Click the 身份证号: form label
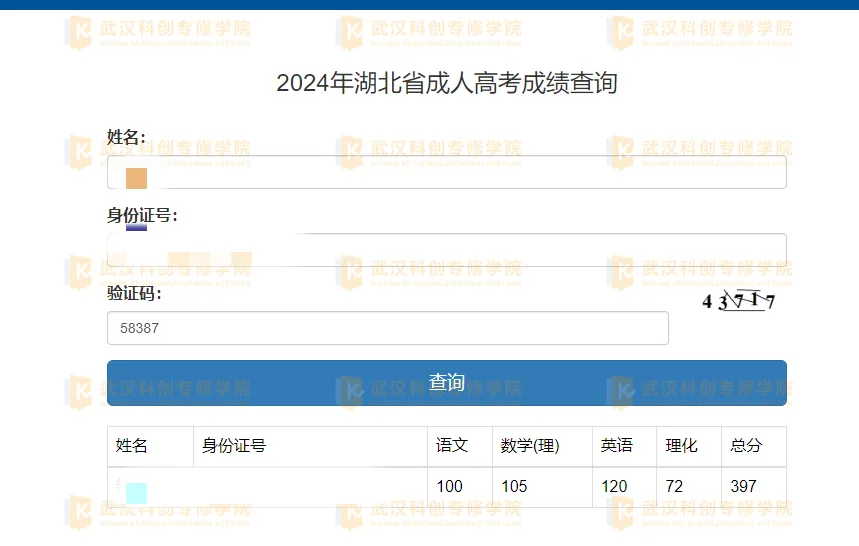The width and height of the screenshot is (859, 546). 142,215
